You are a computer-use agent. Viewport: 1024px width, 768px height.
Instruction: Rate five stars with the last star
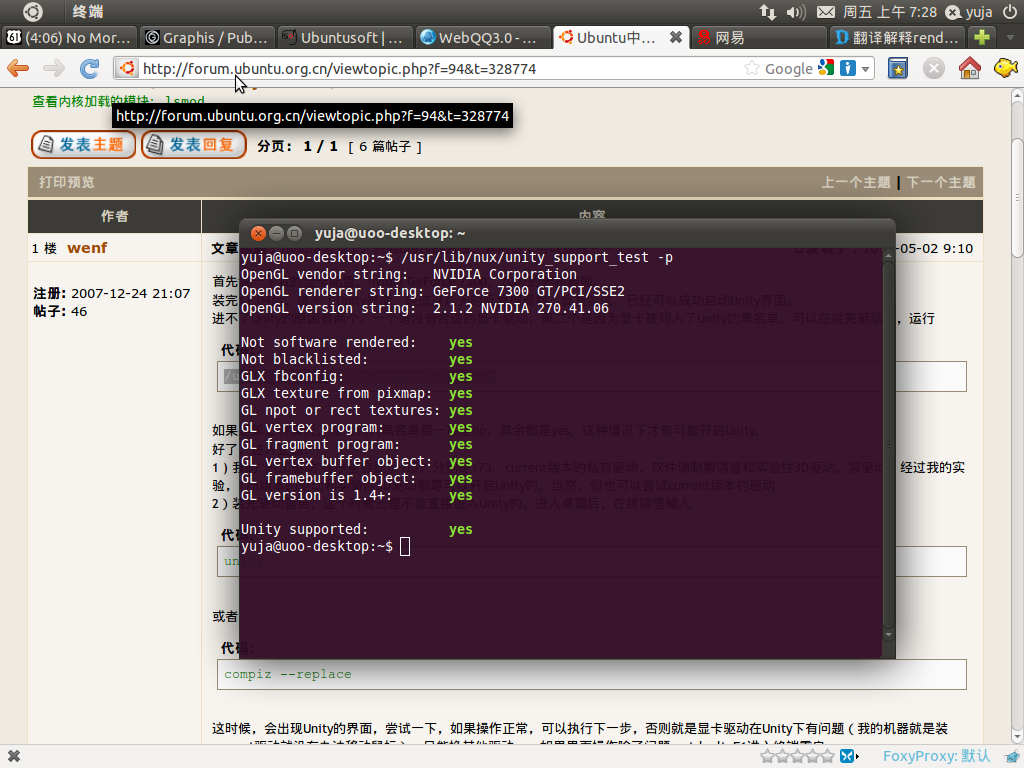click(827, 756)
